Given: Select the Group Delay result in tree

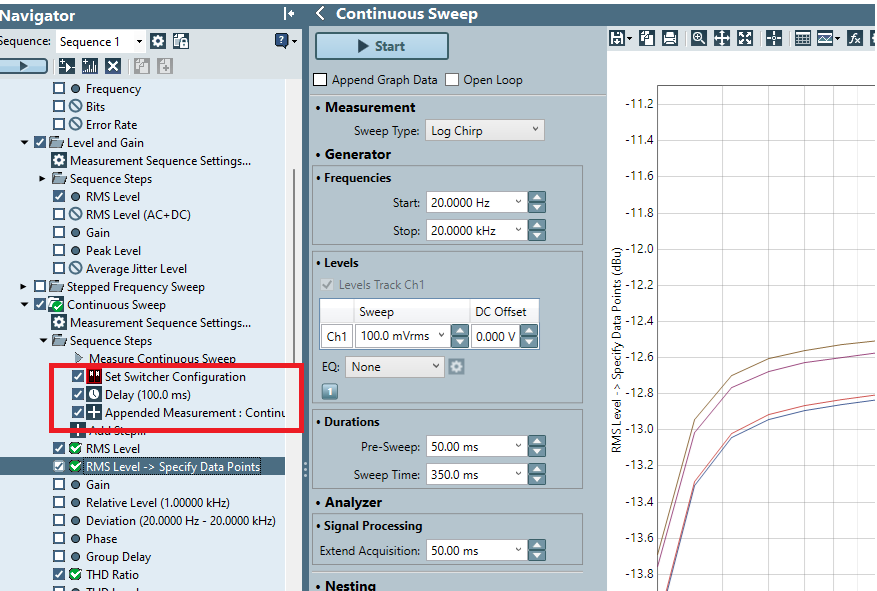Looking at the screenshot, I should pyautogui.click(x=118, y=557).
